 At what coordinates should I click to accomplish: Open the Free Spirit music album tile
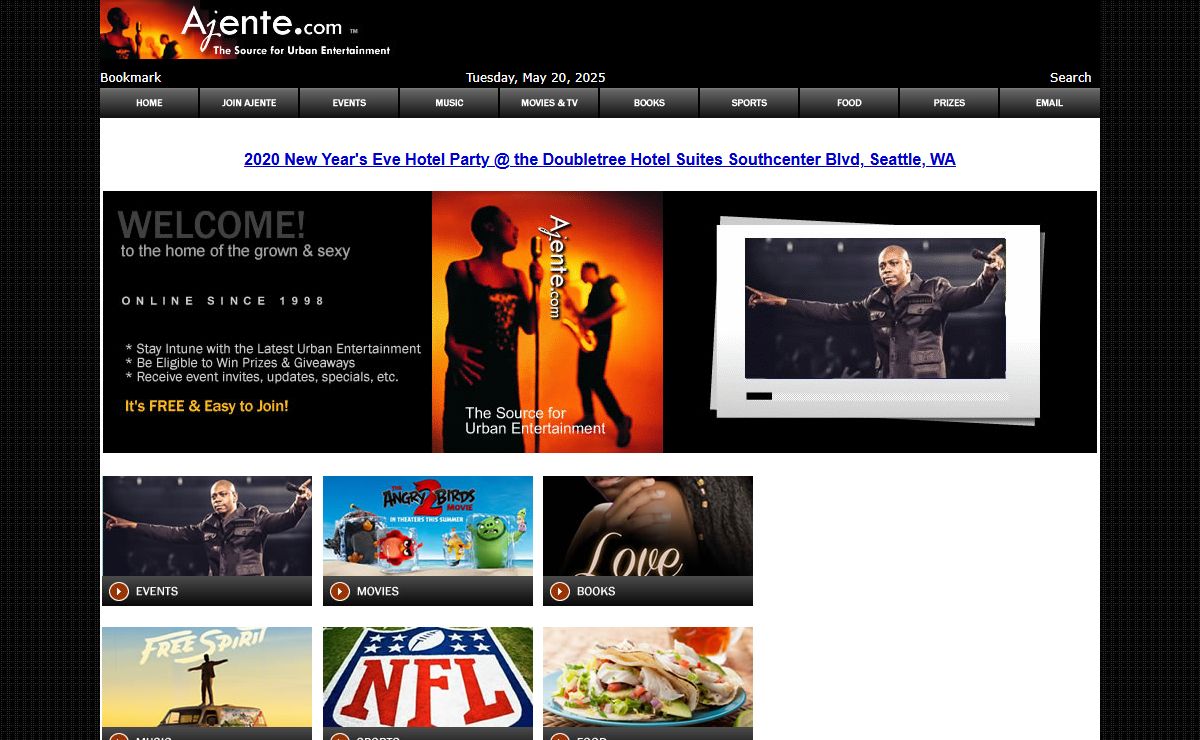pyautogui.click(x=207, y=677)
